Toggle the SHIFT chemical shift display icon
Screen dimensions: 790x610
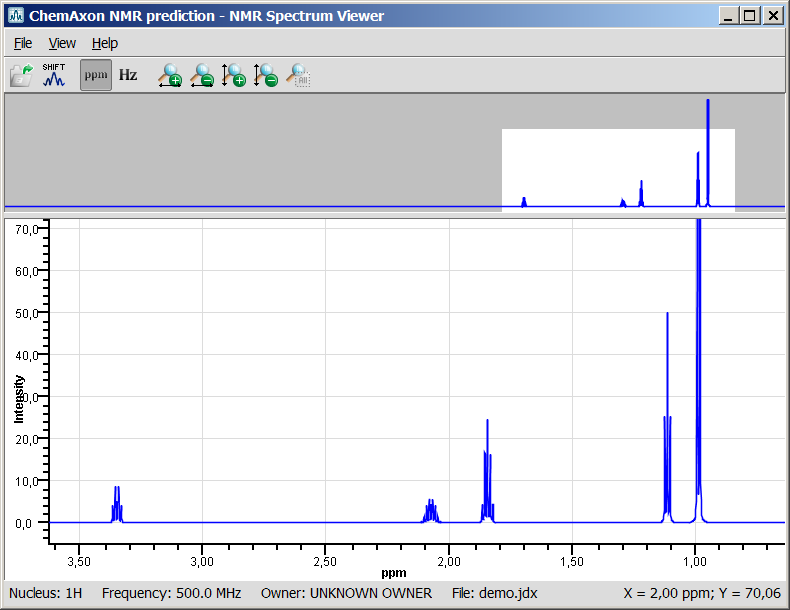pos(54,75)
